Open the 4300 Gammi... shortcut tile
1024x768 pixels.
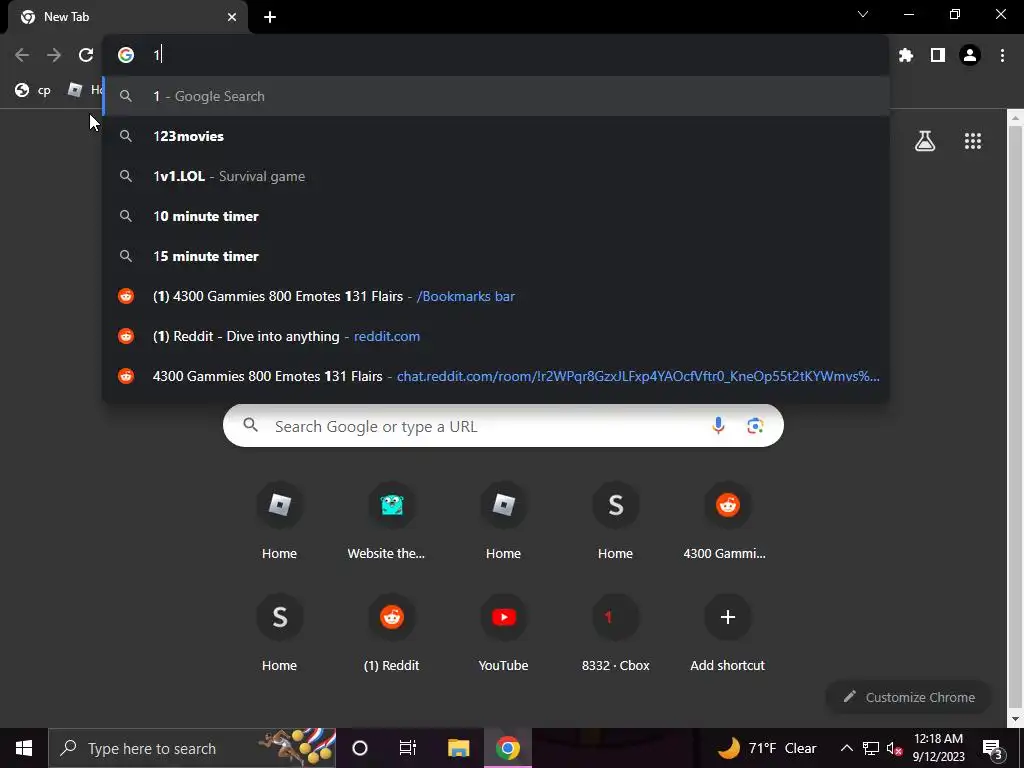(727, 521)
